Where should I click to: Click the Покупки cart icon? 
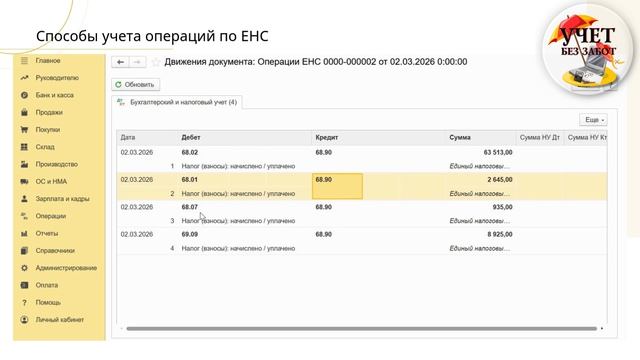coord(24,130)
